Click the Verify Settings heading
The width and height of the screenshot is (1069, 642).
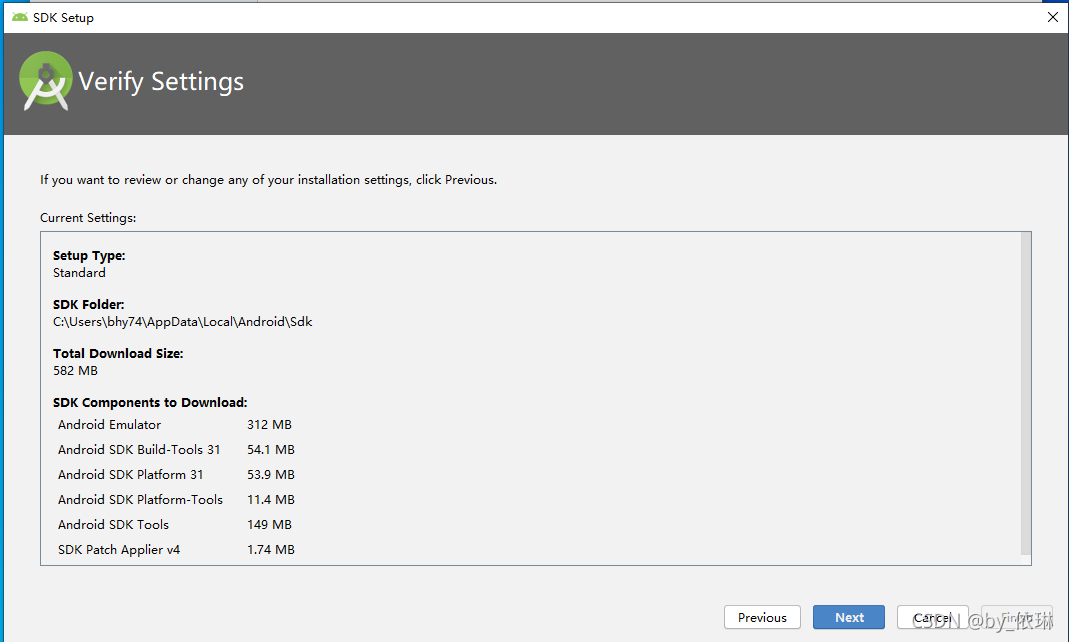(161, 82)
